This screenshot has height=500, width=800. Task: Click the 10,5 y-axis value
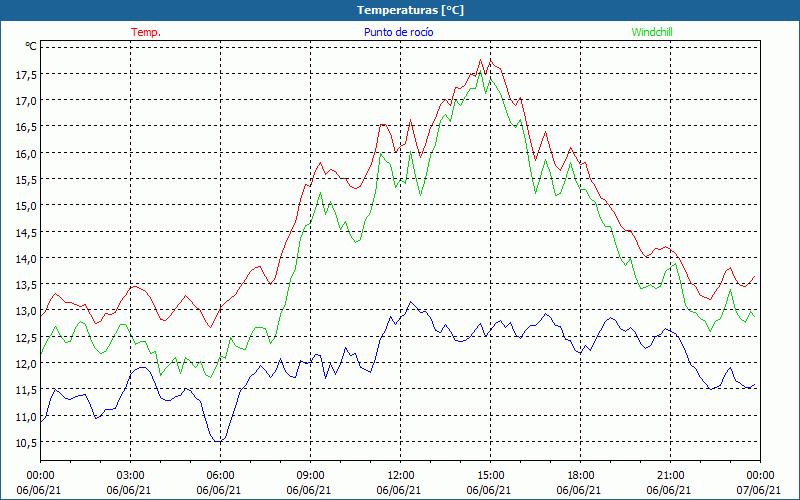(x=27, y=442)
